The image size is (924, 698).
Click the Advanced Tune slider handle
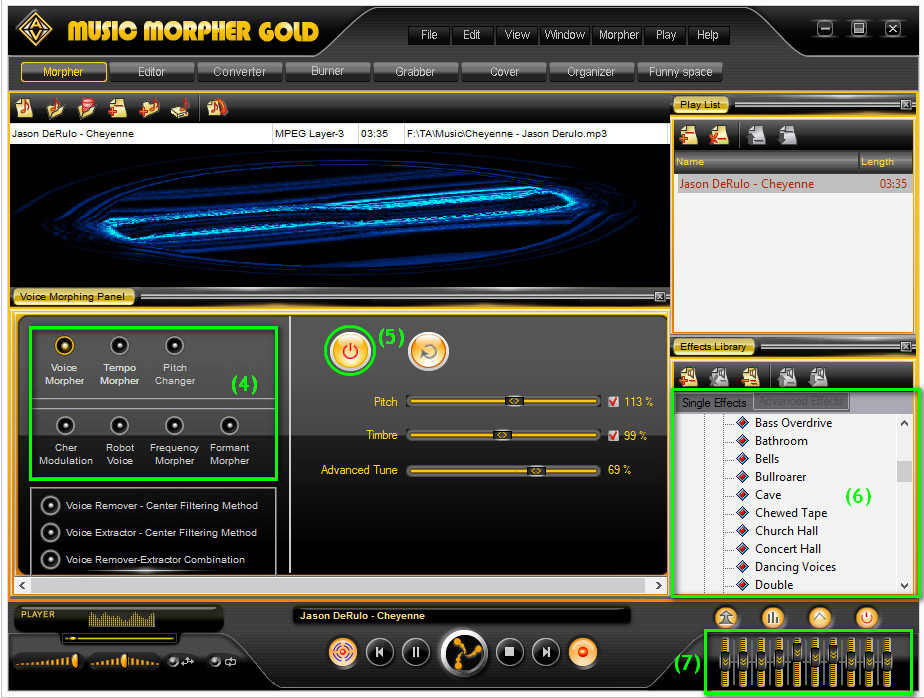point(536,470)
